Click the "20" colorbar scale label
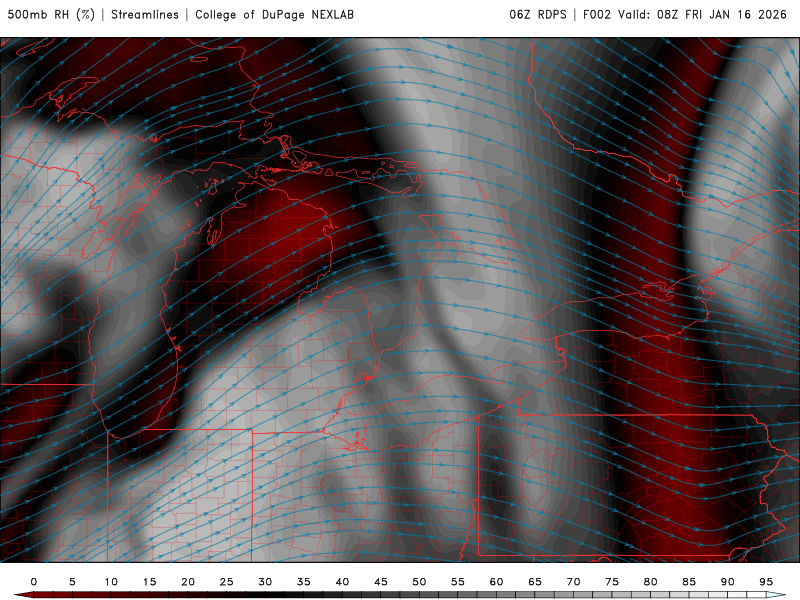Image resolution: width=800 pixels, height=600 pixels. click(188, 582)
